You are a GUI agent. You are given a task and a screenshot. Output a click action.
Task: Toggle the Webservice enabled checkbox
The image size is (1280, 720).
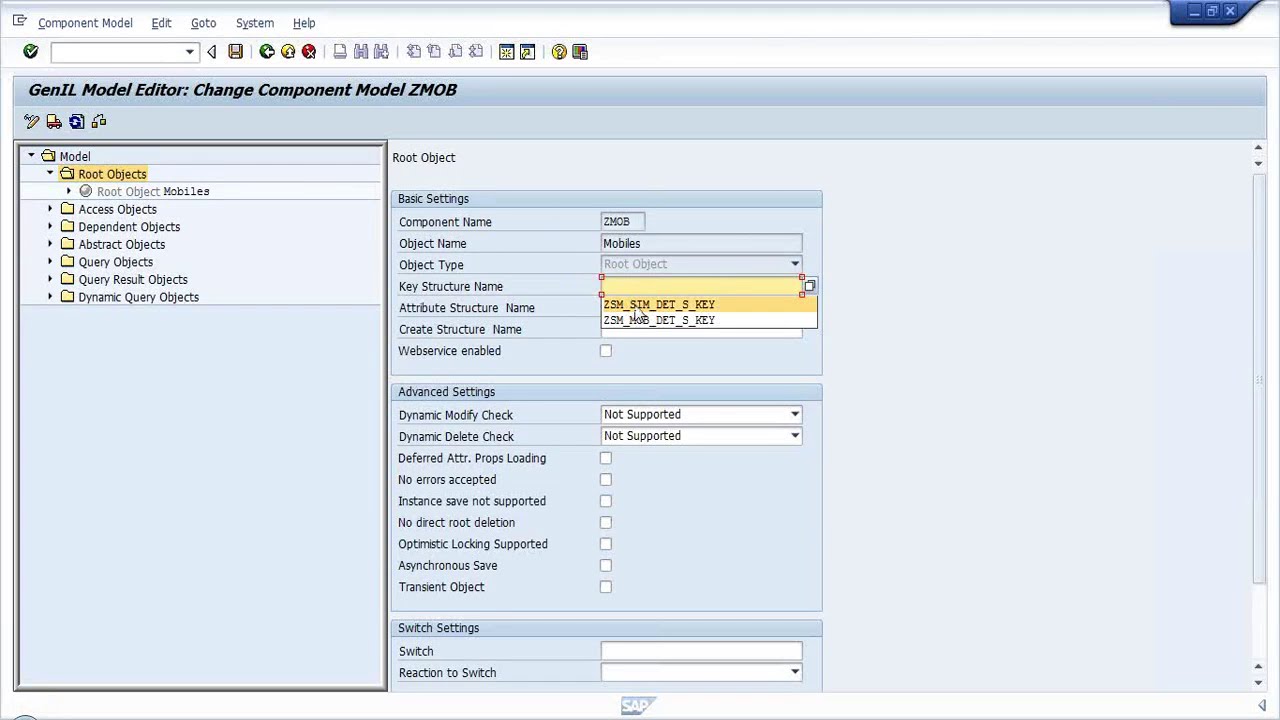[x=605, y=351]
